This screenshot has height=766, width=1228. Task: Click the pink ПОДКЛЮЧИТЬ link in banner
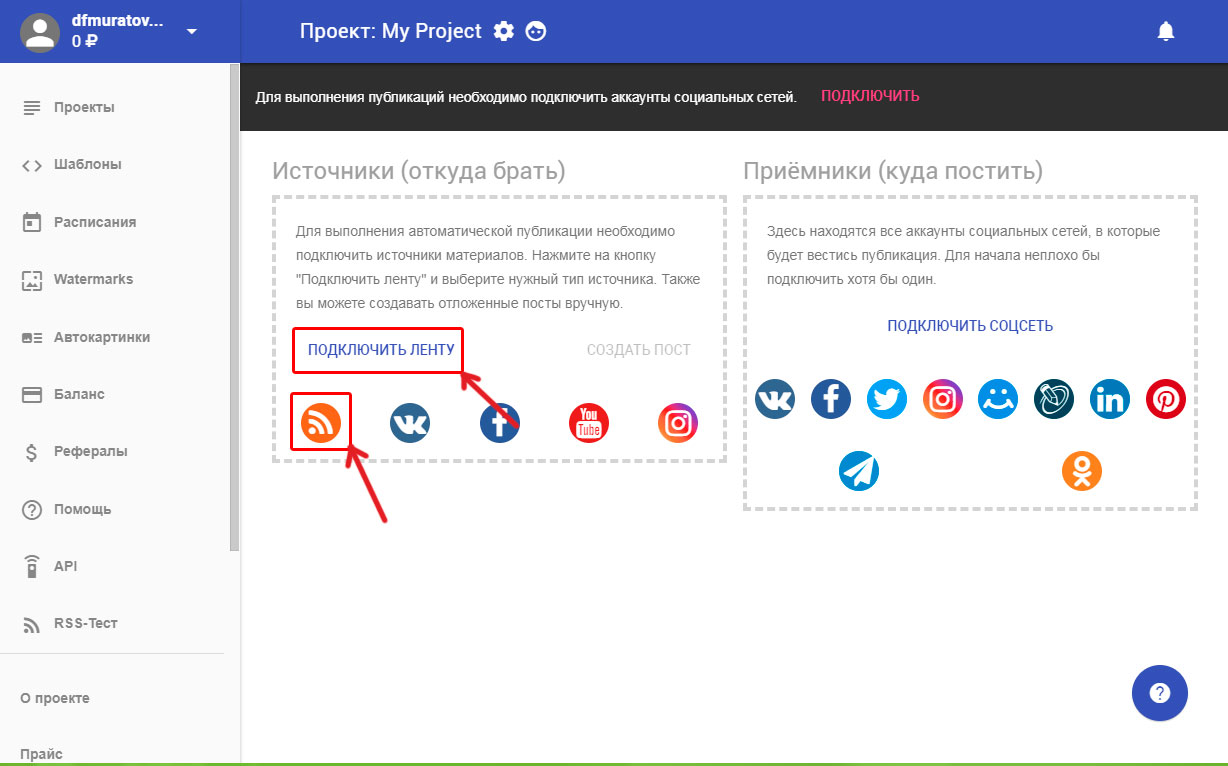click(x=870, y=96)
